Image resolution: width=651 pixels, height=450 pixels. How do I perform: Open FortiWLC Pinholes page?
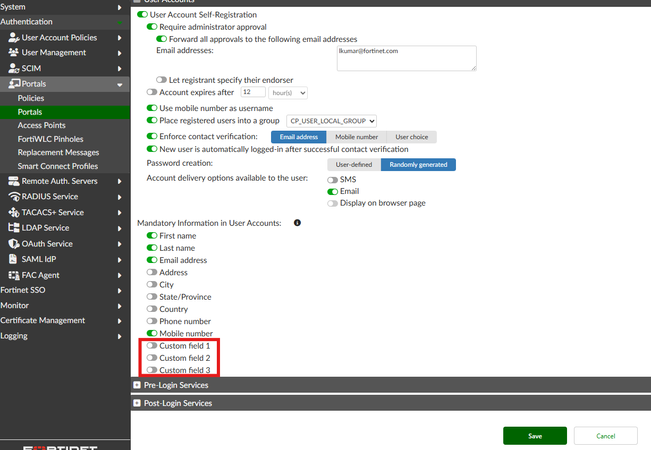click(50, 139)
